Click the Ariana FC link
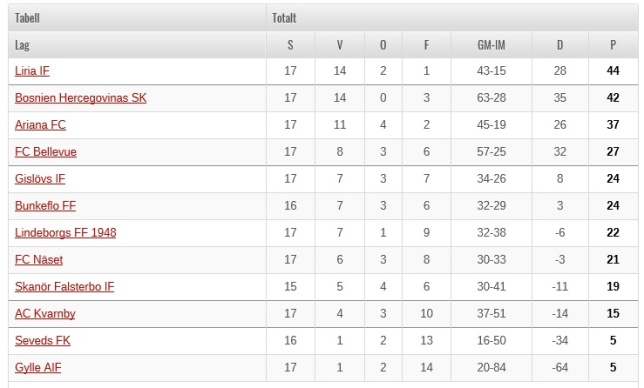 [40, 125]
